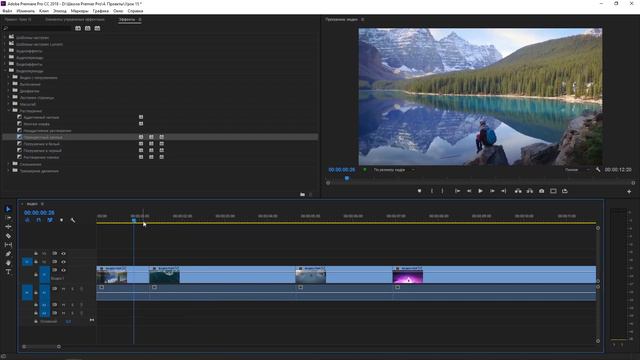
Task: Open the Окно menu
Action: (x=118, y=11)
